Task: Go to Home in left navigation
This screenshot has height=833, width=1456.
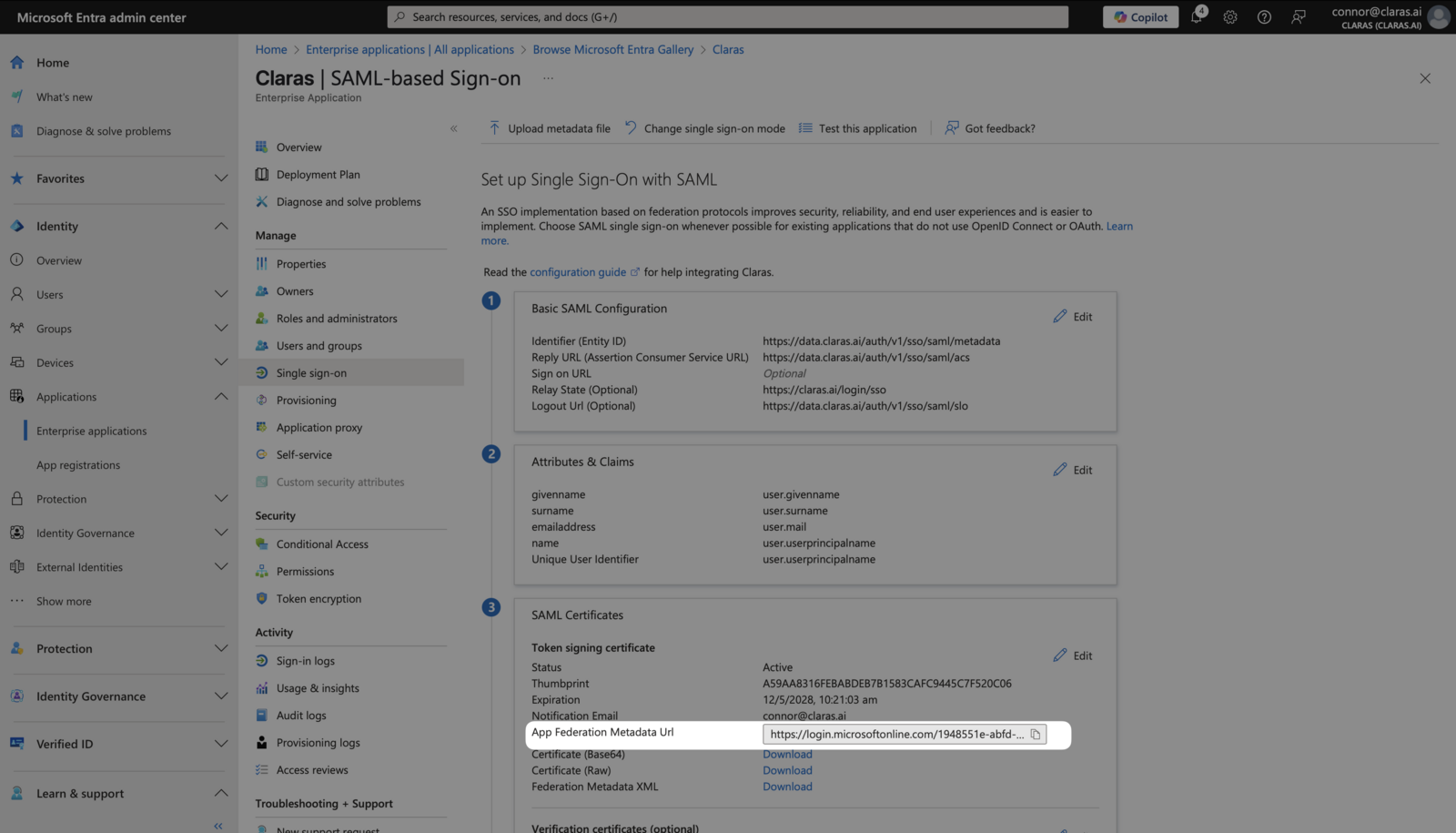Action: (53, 63)
